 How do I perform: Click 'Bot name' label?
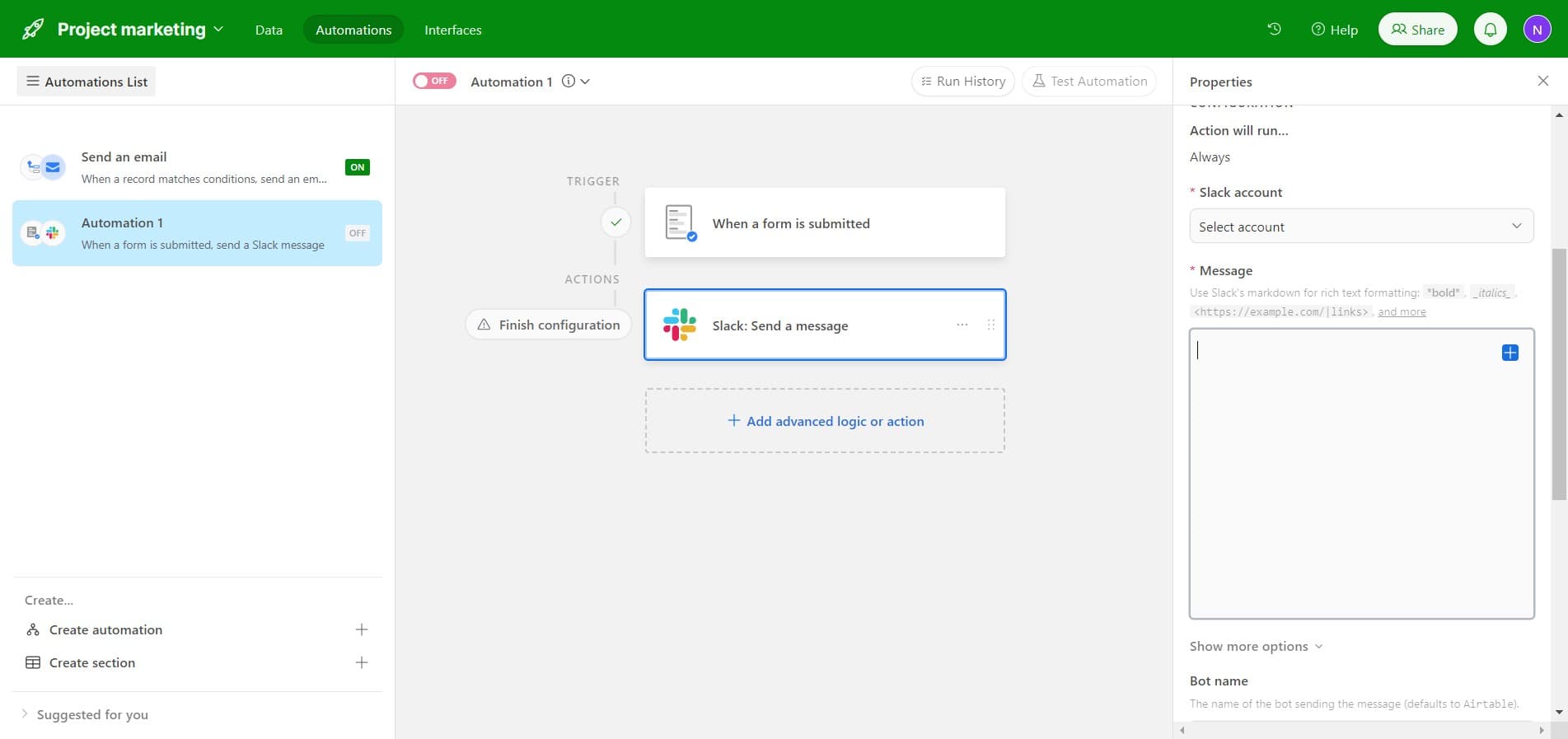coord(1219,681)
